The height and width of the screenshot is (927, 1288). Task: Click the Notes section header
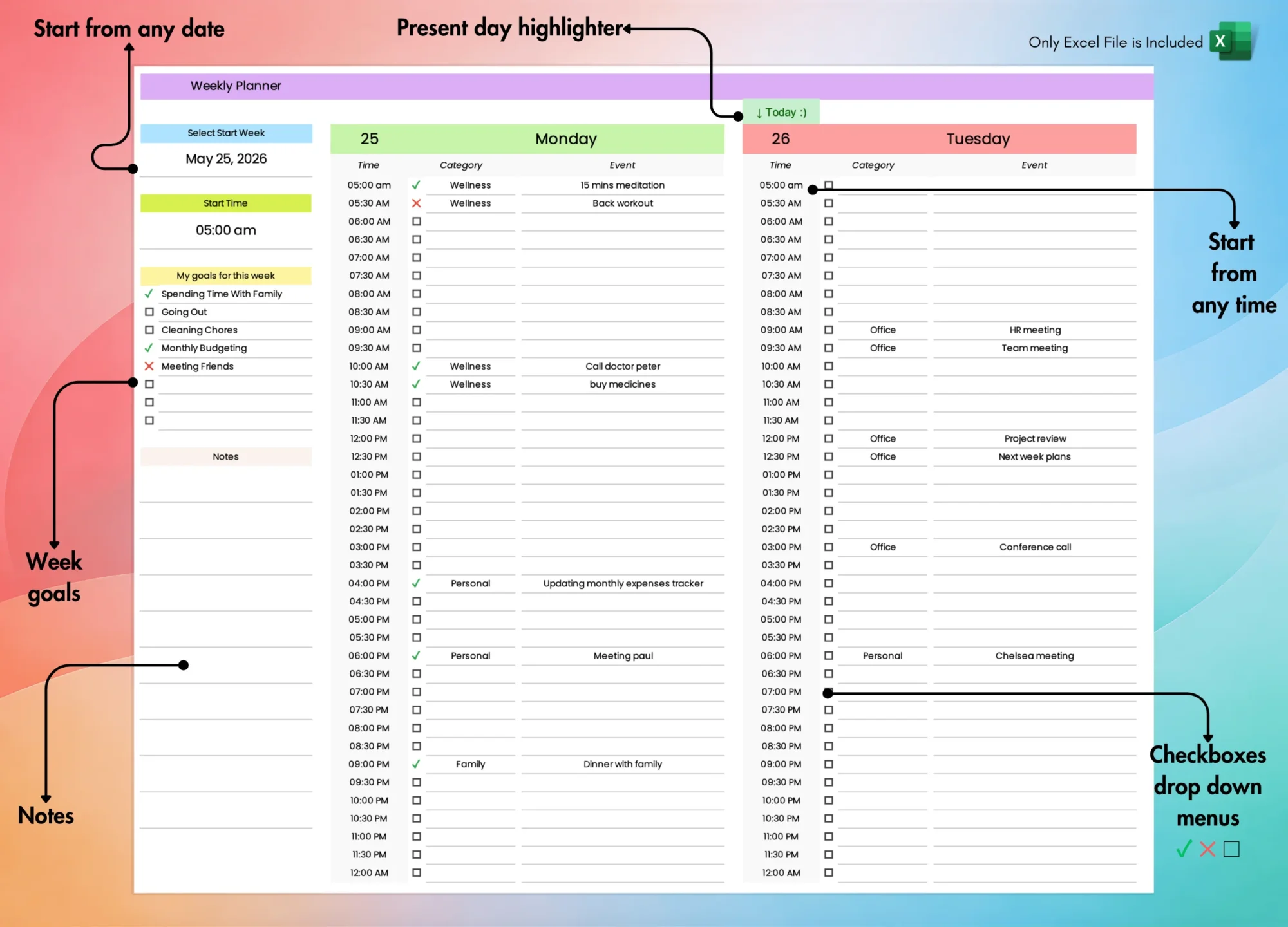coord(226,456)
